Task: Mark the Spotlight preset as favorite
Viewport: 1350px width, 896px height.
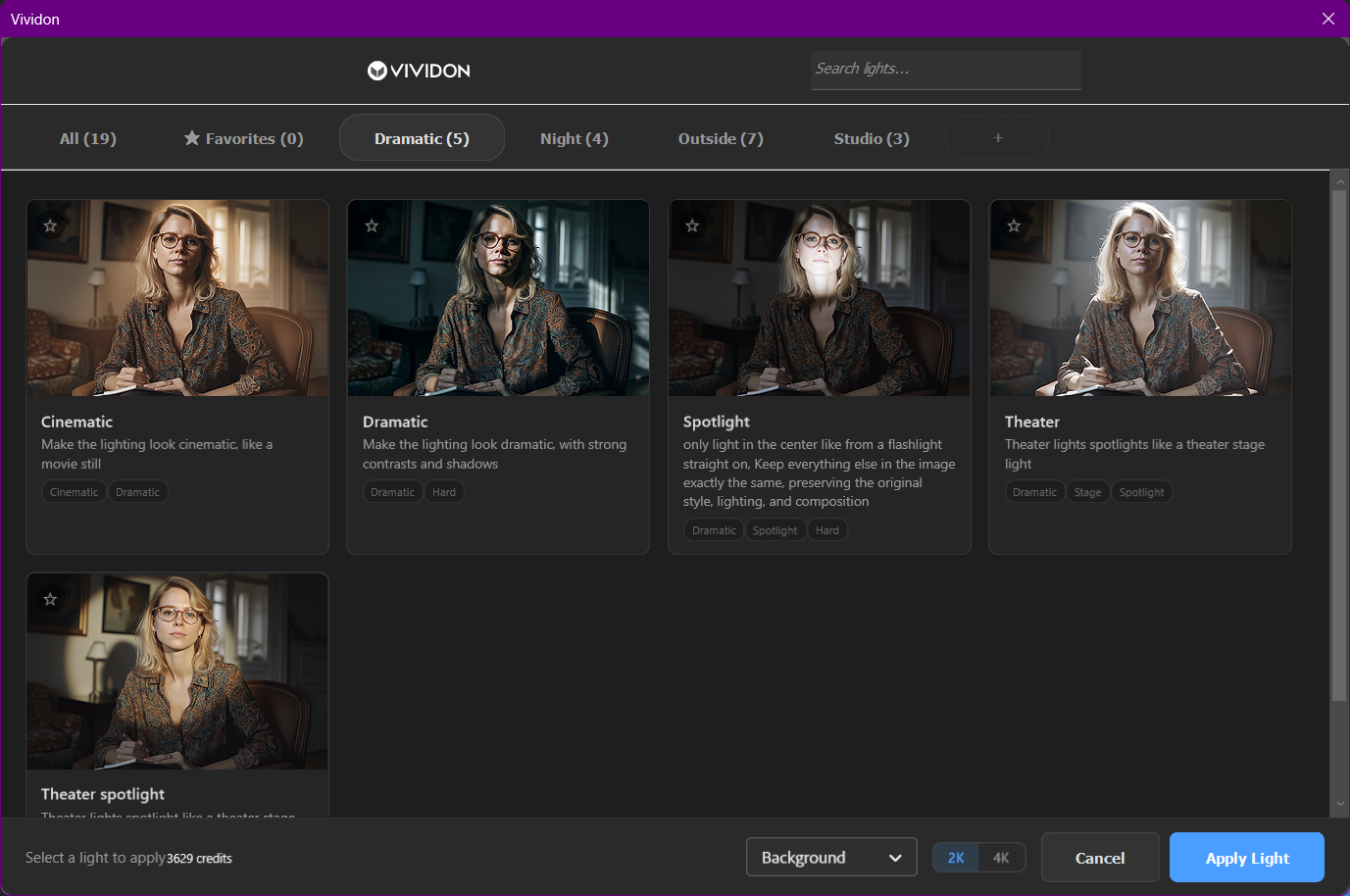Action: pyautogui.click(x=692, y=225)
